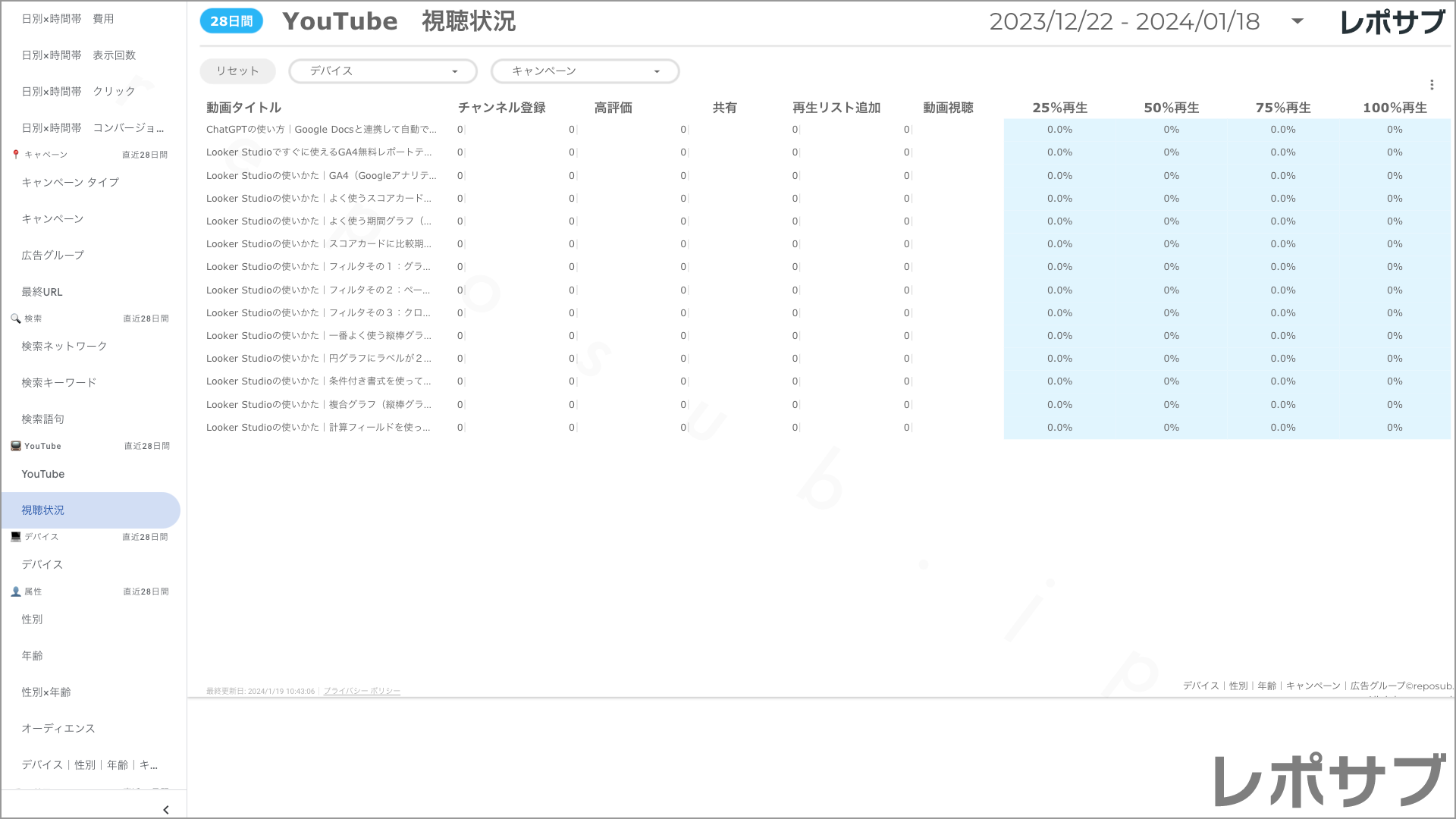Screen dimensions: 1456x819
Task: Click the 28日間 badge in the header
Action: point(230,21)
